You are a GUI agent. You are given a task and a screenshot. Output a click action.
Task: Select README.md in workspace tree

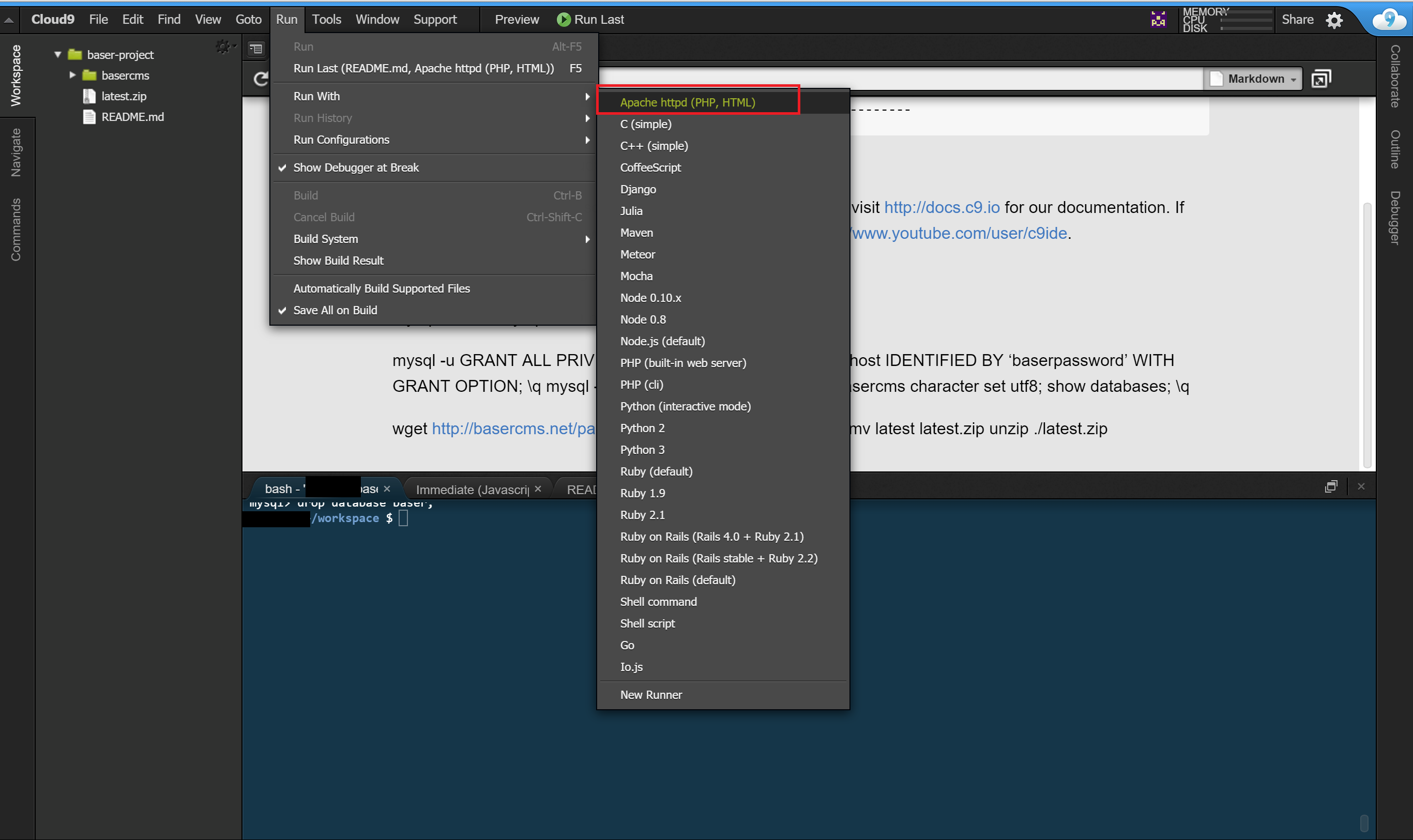[132, 117]
